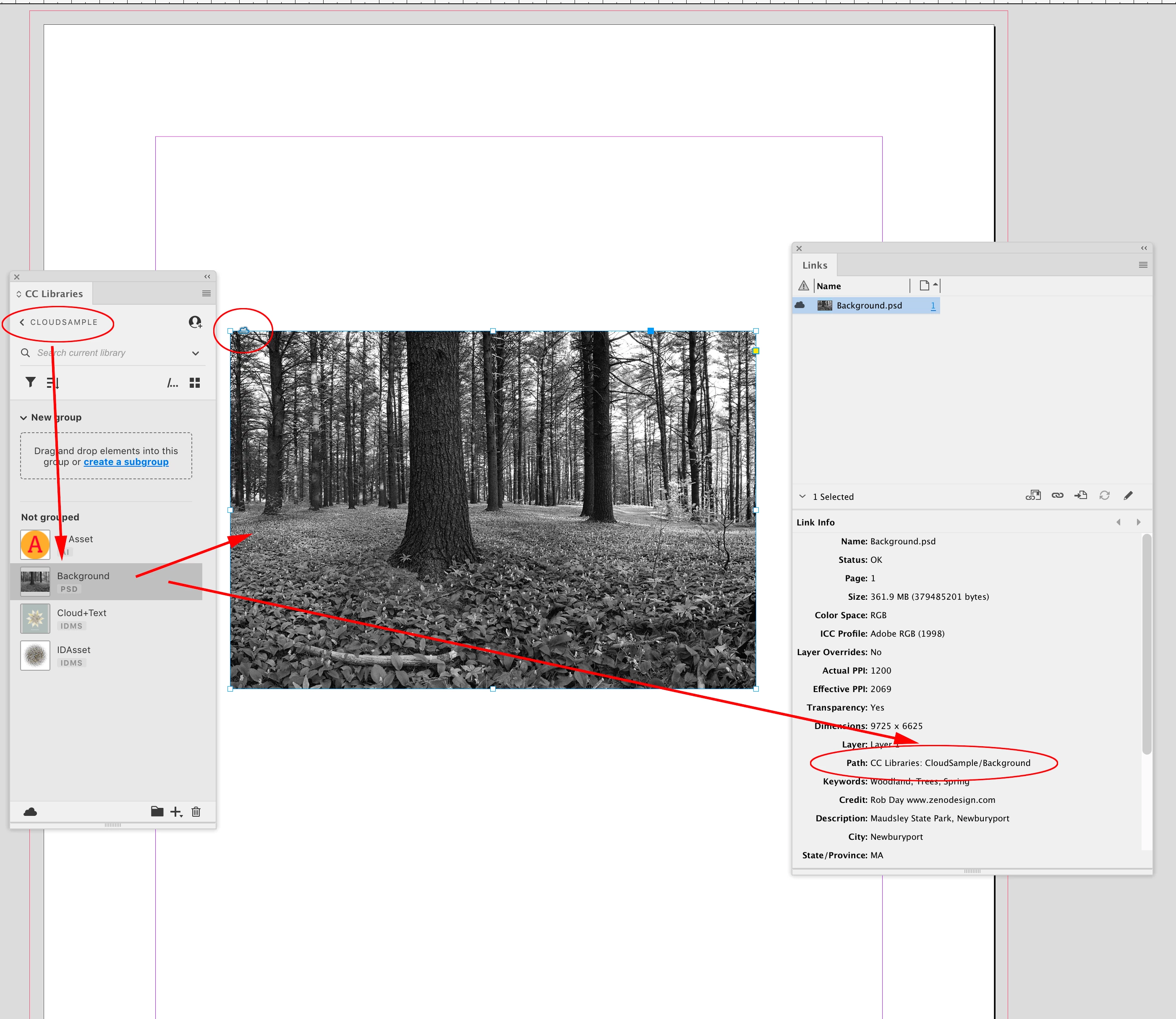Click the new group folder icon

point(157,811)
